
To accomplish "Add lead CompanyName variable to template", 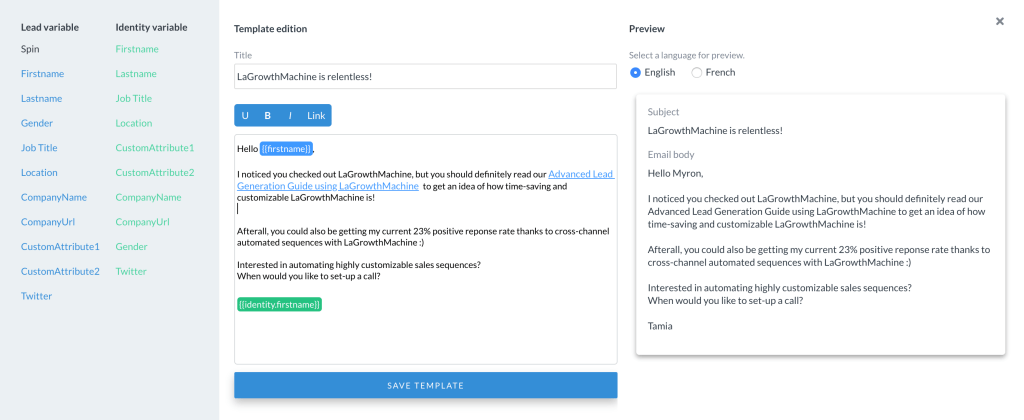I will tap(54, 197).
